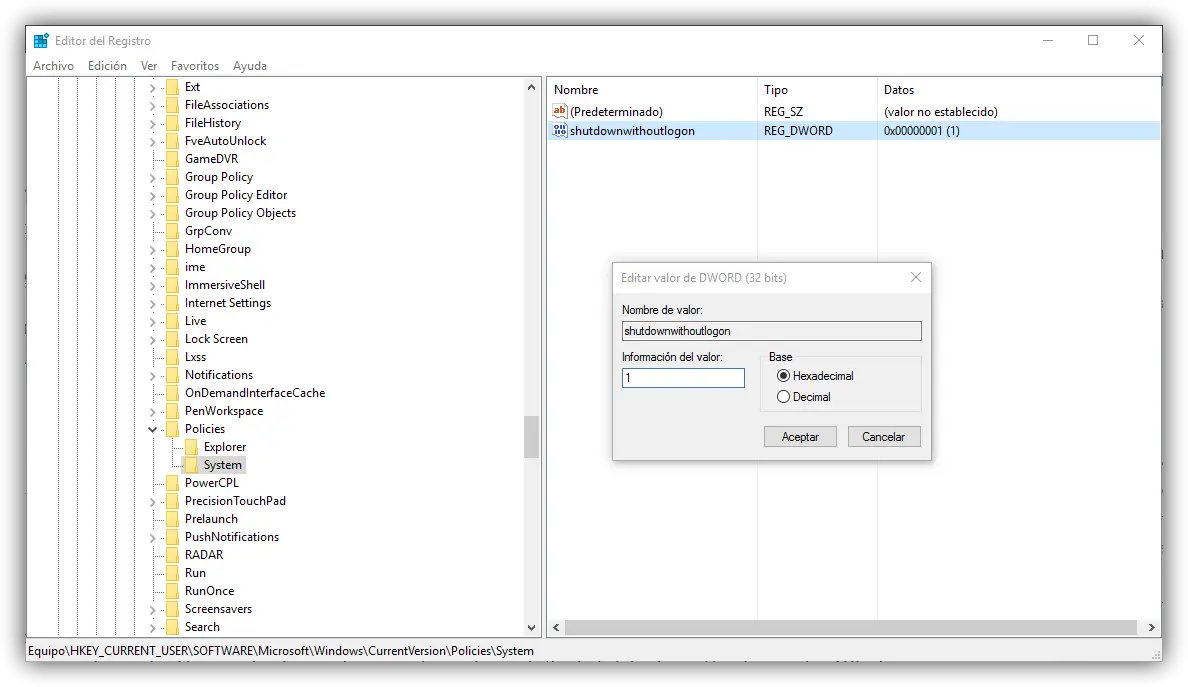Click the Registry Editor app icon in title bar
Screen dimensions: 1188x687
coord(41,41)
